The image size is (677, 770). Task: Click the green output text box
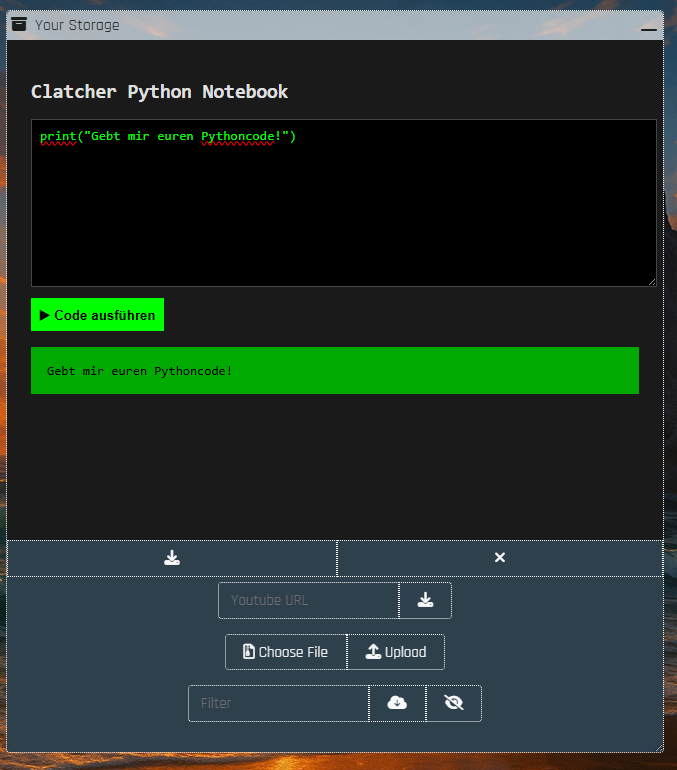pyautogui.click(x=335, y=371)
